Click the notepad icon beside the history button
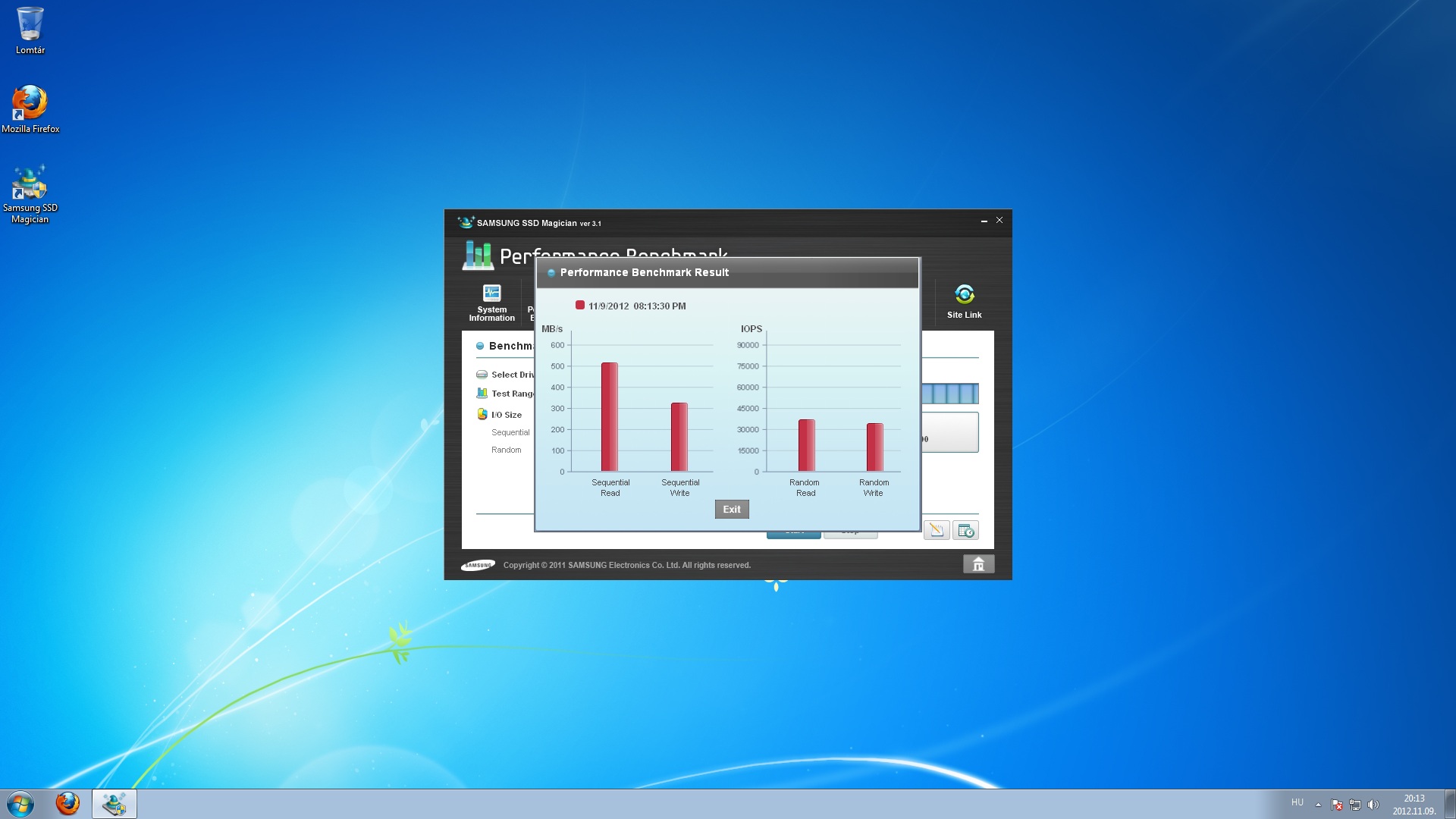The width and height of the screenshot is (1456, 819). 937,531
